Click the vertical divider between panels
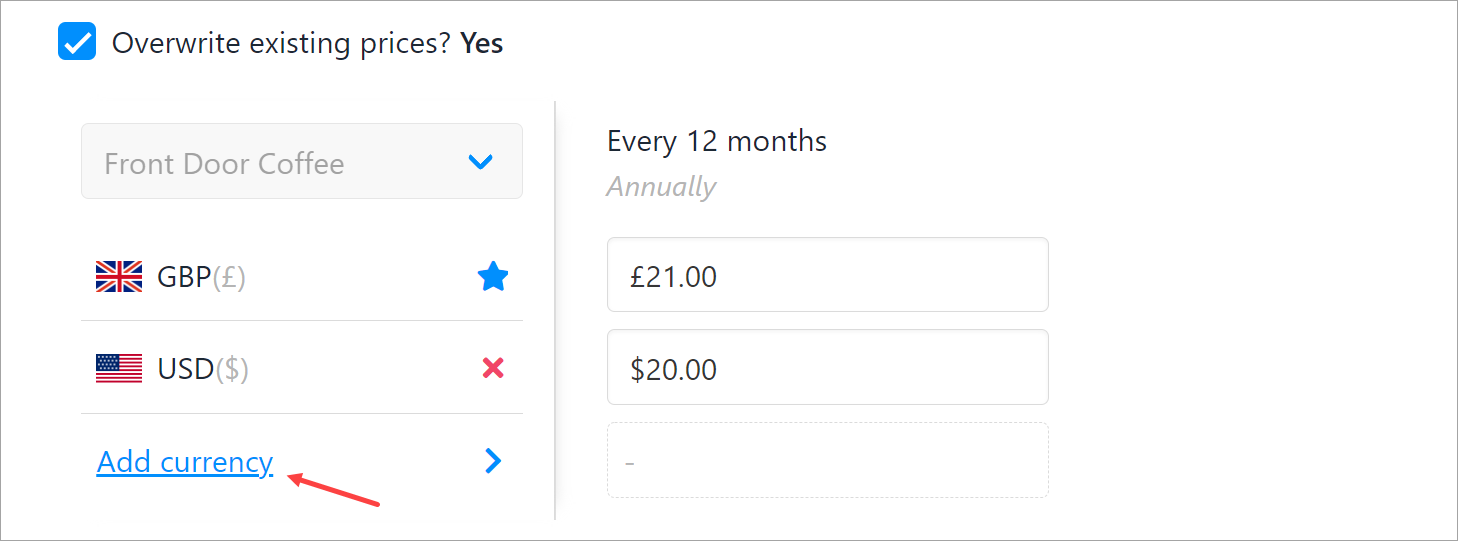This screenshot has height=541, width=1458. pyautogui.click(x=555, y=310)
